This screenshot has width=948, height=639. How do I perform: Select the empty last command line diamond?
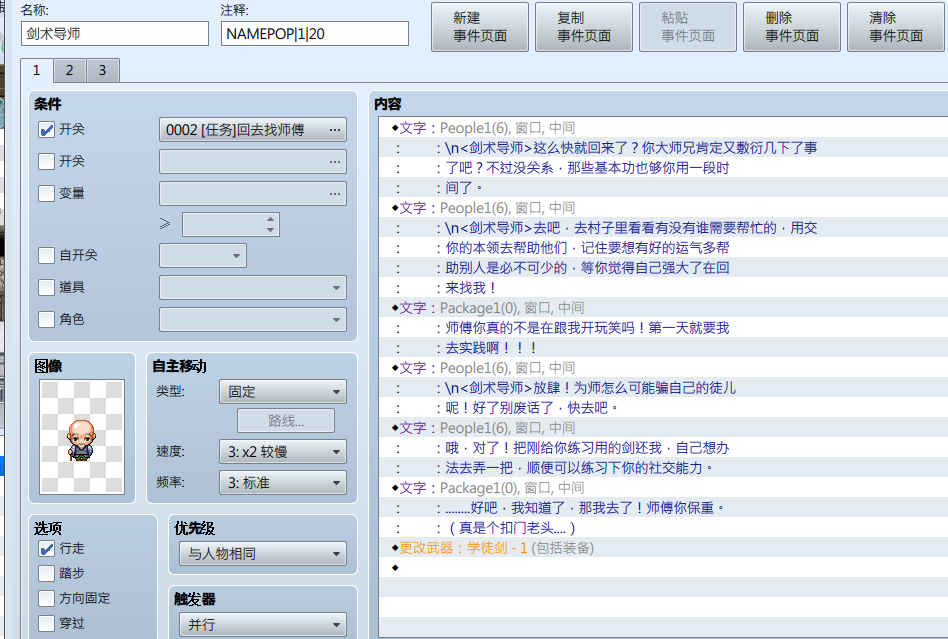pyautogui.click(x=395, y=568)
